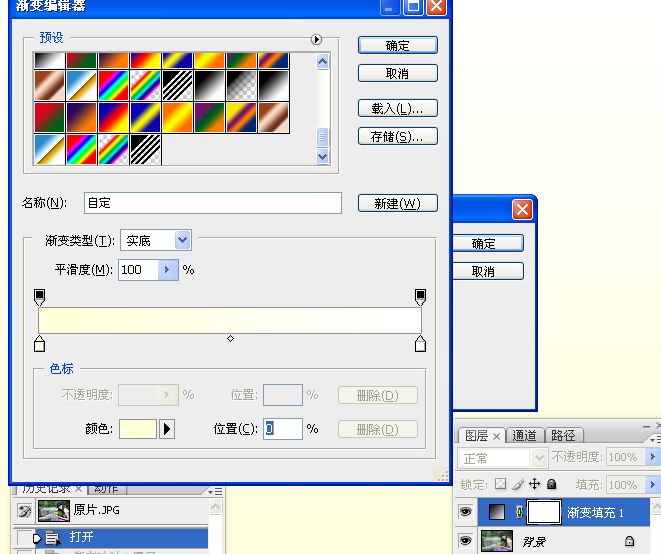
Task: Hide the 背景 layer visibility eye
Action: tap(465, 540)
